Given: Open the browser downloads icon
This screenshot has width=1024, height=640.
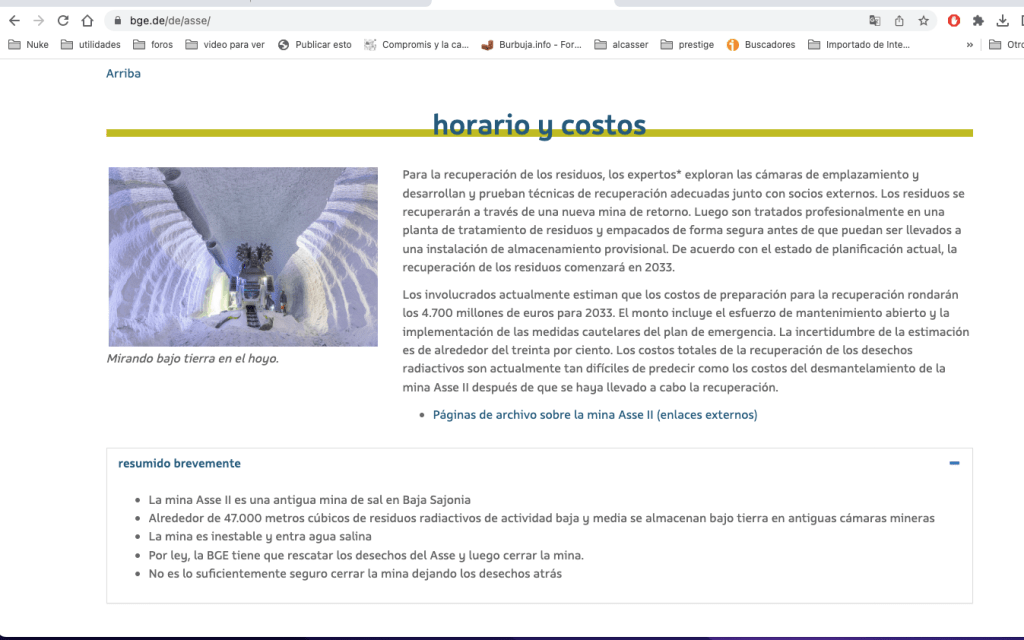Looking at the screenshot, I should pos(1003,20).
